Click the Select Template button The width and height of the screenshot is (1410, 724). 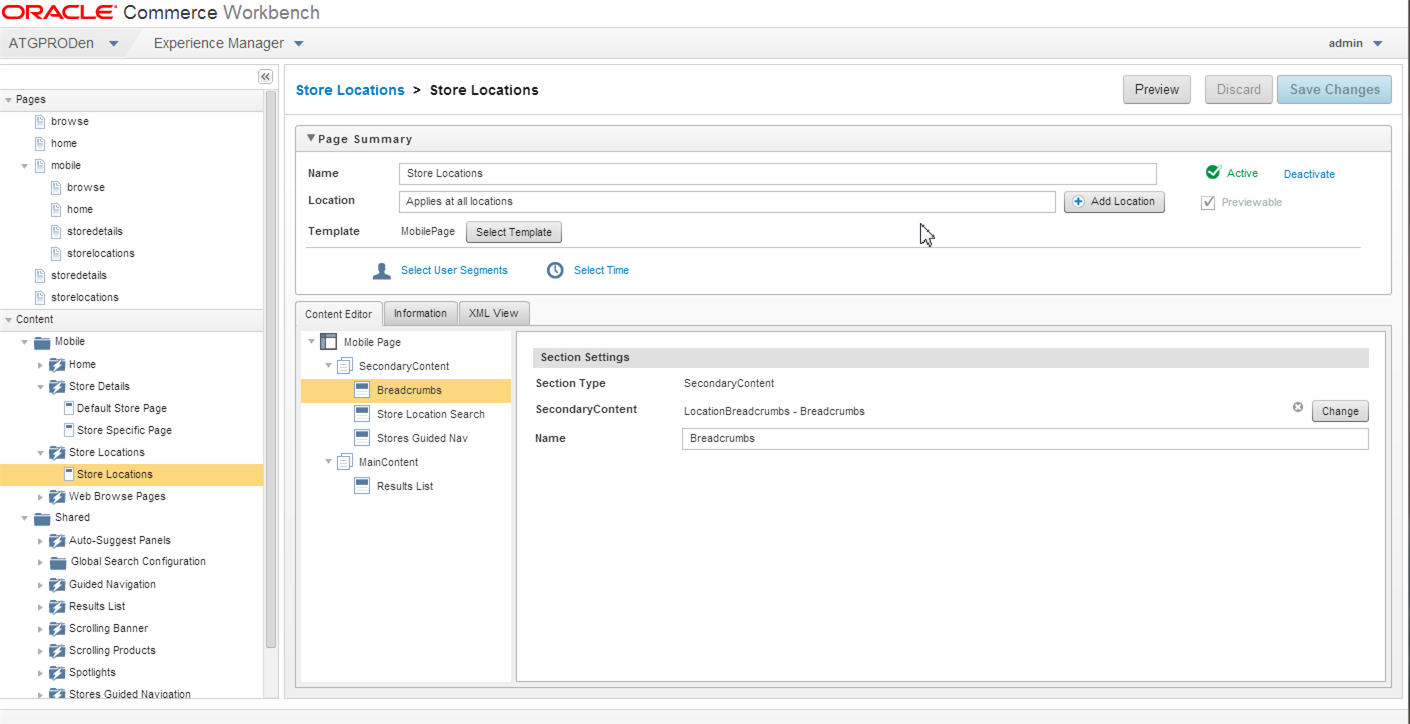(514, 232)
